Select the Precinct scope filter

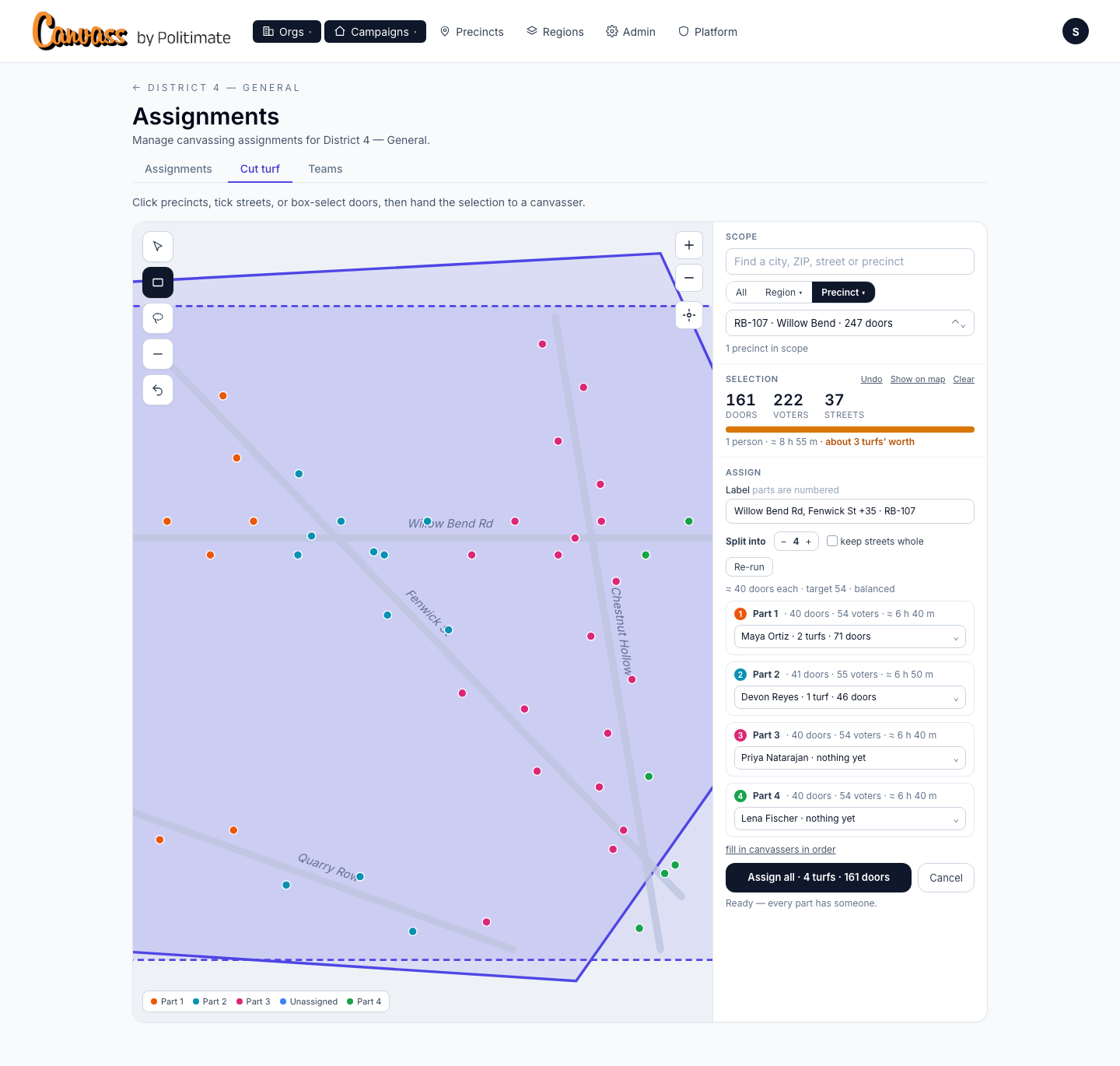pos(843,293)
